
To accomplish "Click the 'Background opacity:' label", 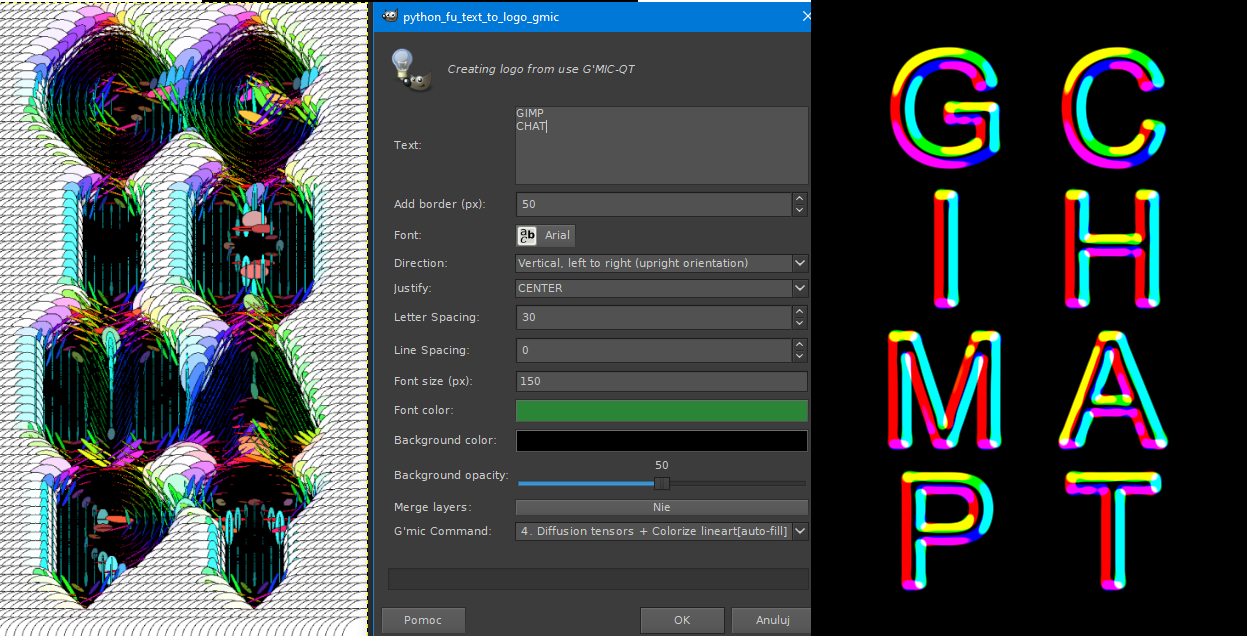I will point(451,475).
